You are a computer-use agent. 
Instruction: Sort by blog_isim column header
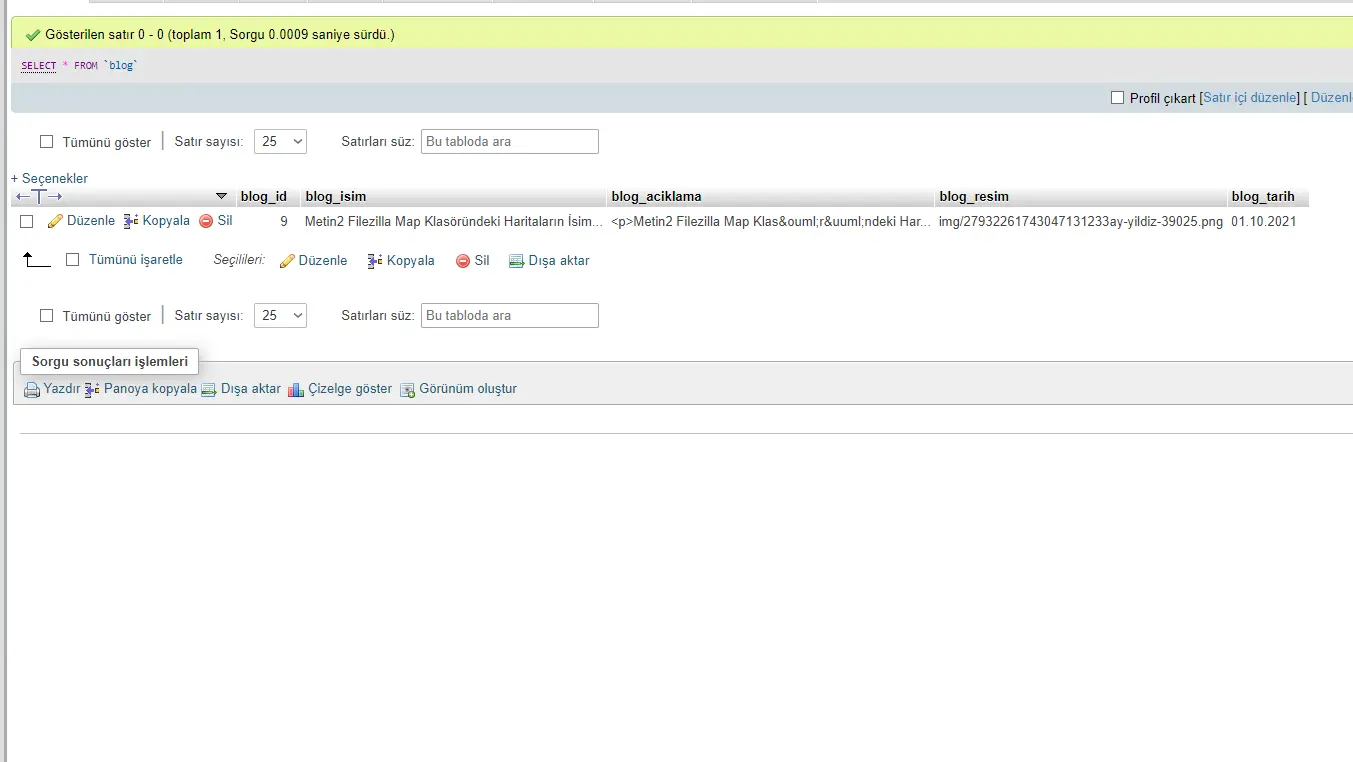click(x=336, y=197)
